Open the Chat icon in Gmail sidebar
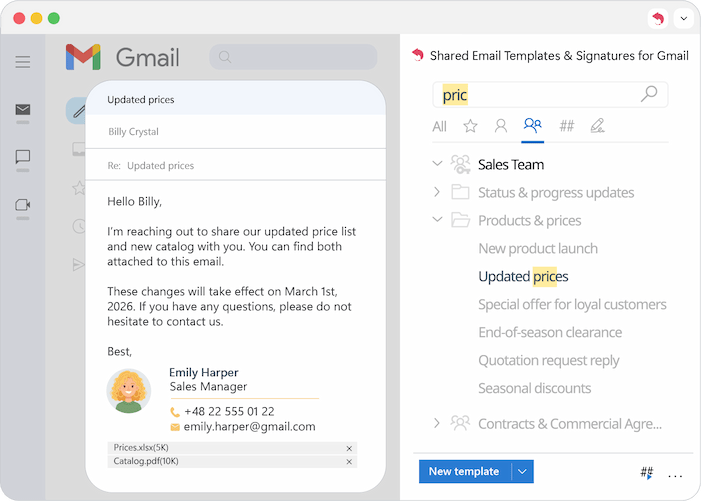Viewport: 701px width, 501px height. tap(23, 156)
